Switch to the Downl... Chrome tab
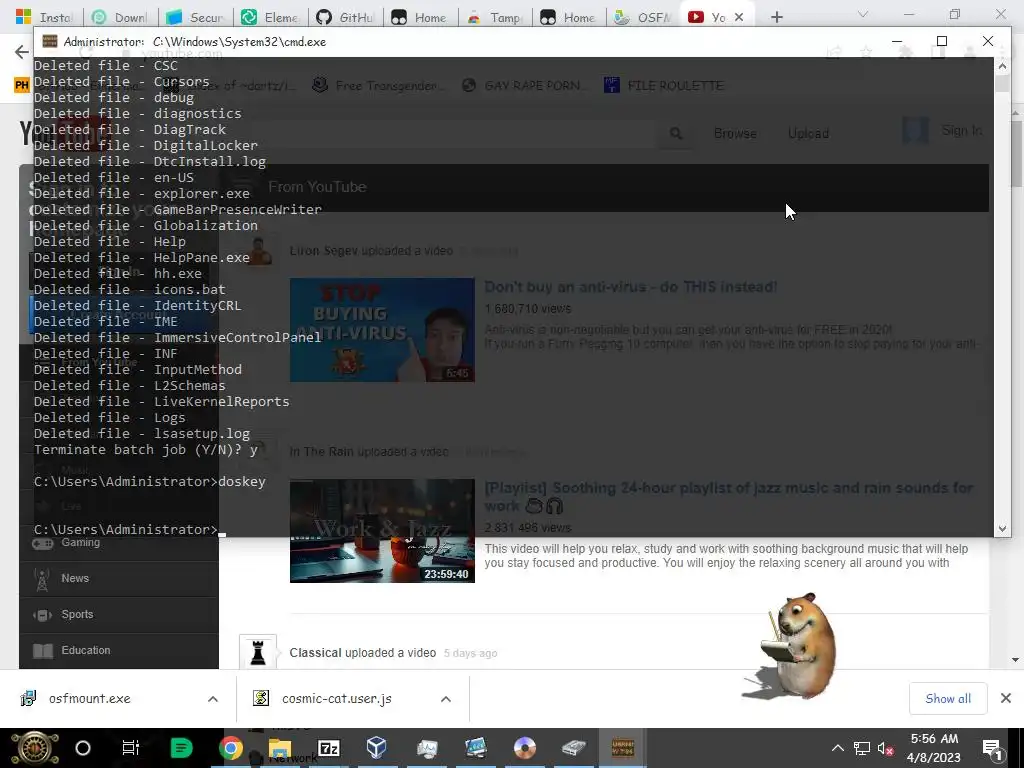Image resolution: width=1024 pixels, height=768 pixels. pyautogui.click(x=120, y=17)
